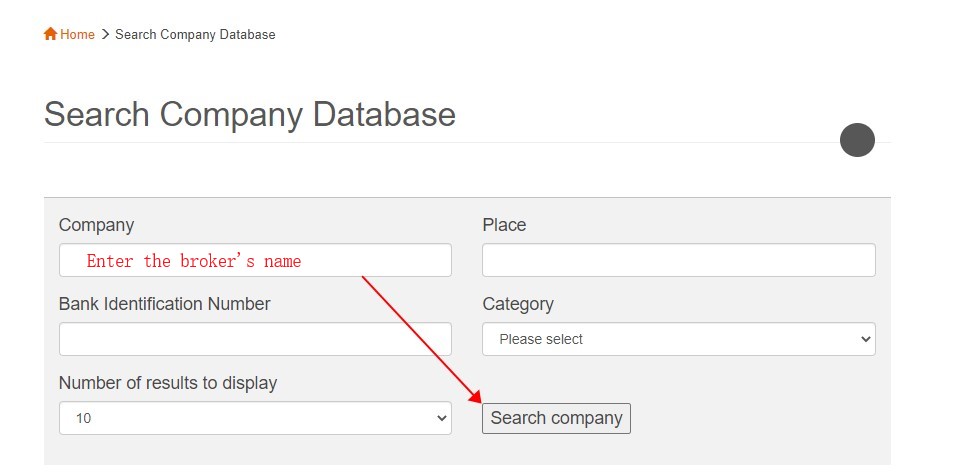
Task: Click the Bank Identification Number label
Action: pos(164,304)
